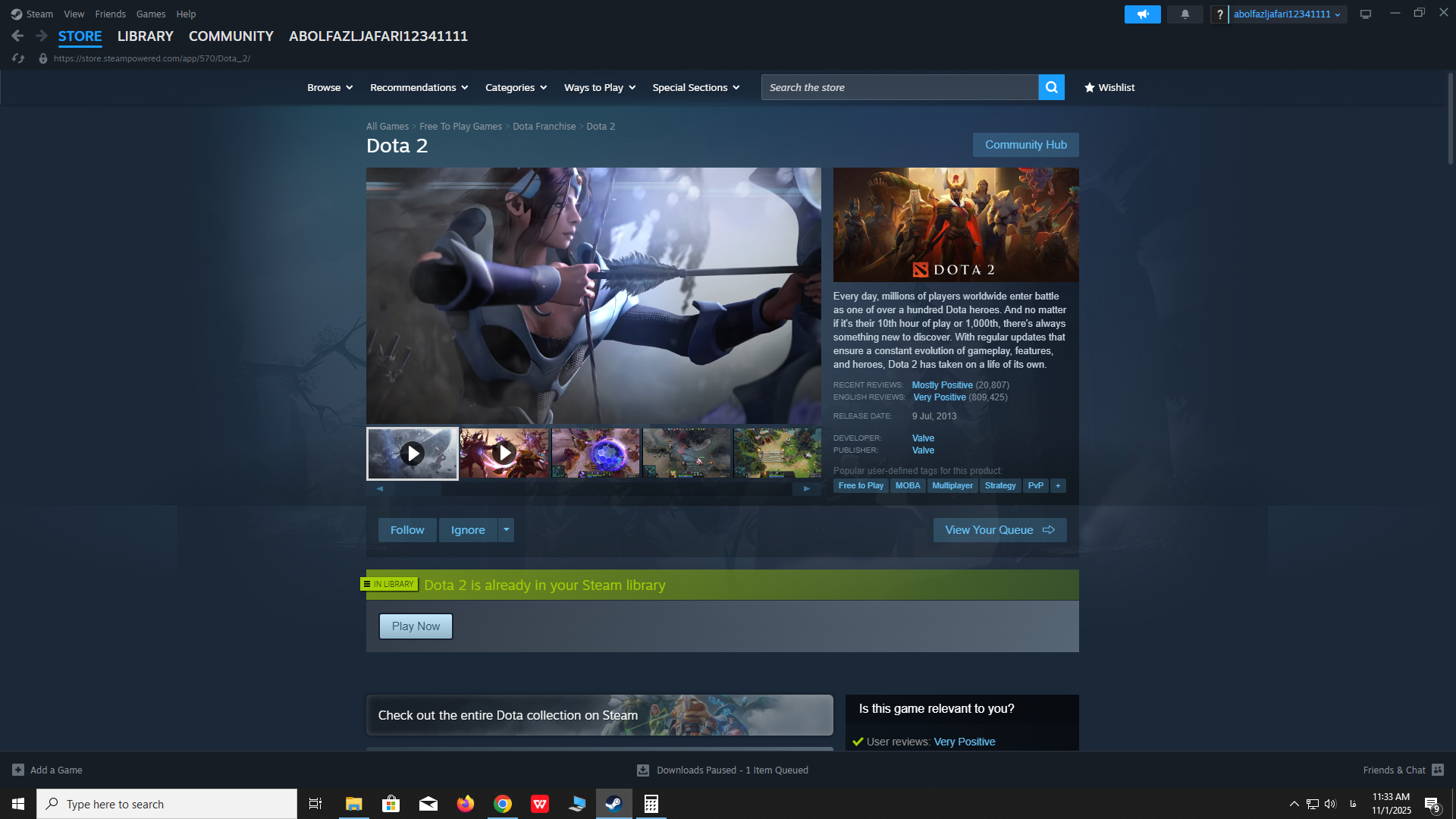Open Downloads via the download icon in status bar

click(x=642, y=770)
